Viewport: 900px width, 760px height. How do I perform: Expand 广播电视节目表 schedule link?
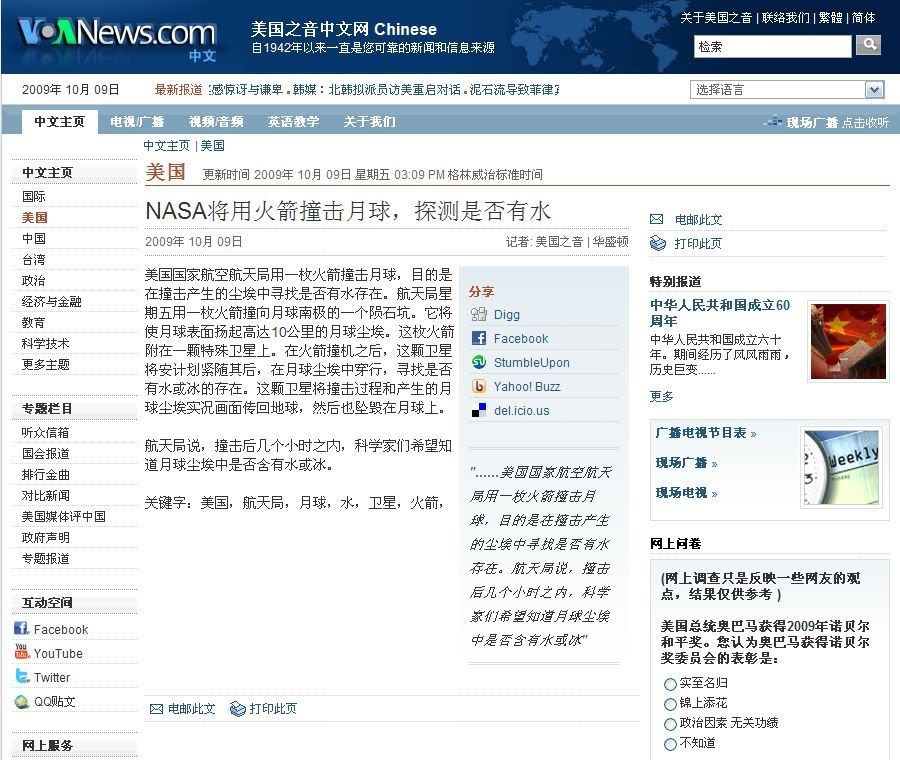[705, 433]
